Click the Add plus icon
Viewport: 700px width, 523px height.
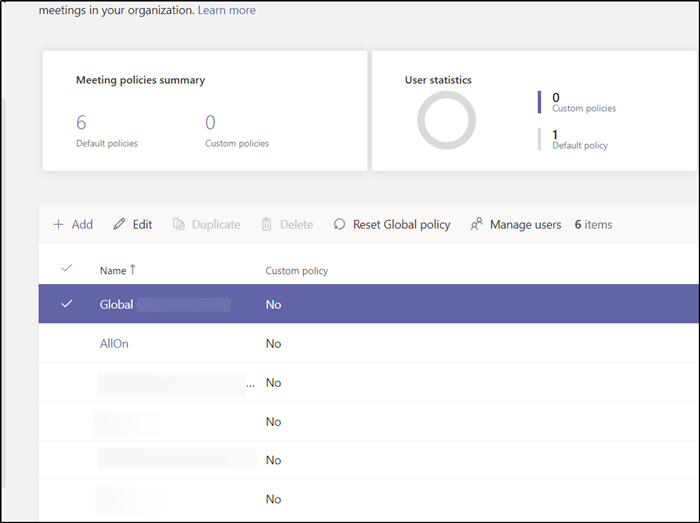pyautogui.click(x=58, y=225)
